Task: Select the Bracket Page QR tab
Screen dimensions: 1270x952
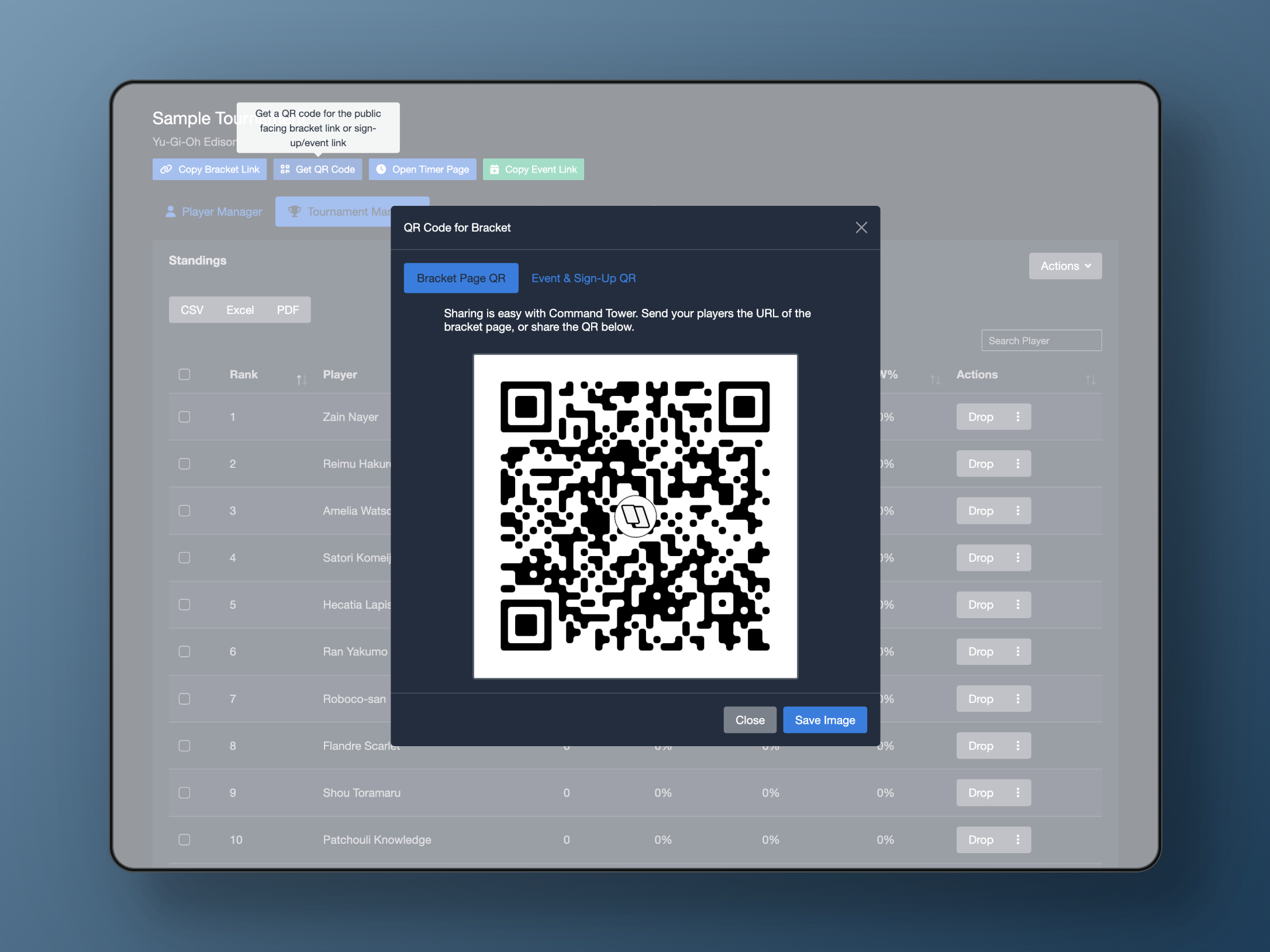Action: [461, 278]
